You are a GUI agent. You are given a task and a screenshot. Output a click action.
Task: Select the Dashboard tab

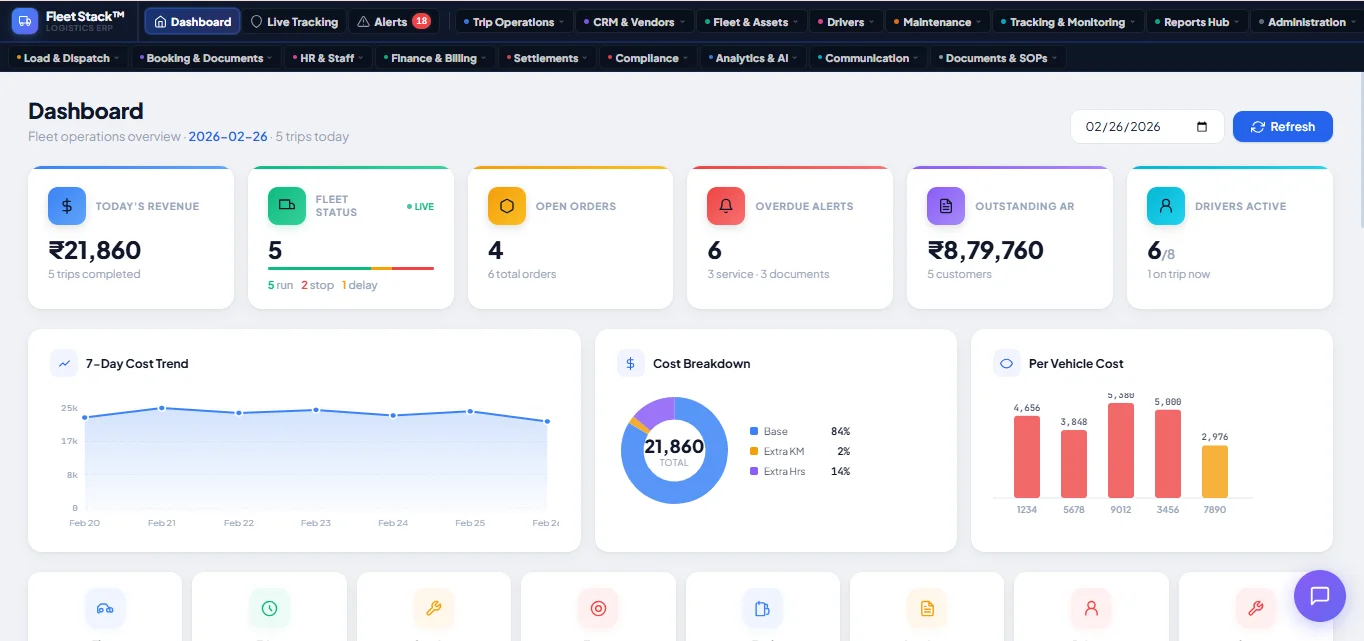tap(192, 22)
